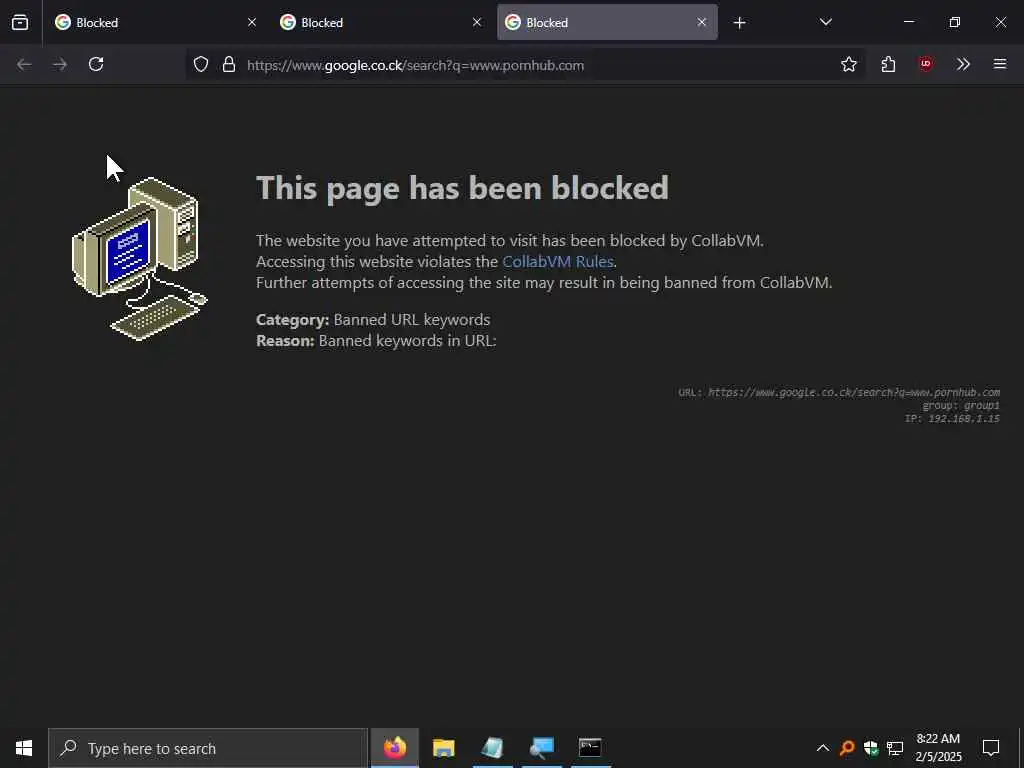Open File Explorer from the taskbar
Screen dimensions: 1024x768
[x=443, y=748]
